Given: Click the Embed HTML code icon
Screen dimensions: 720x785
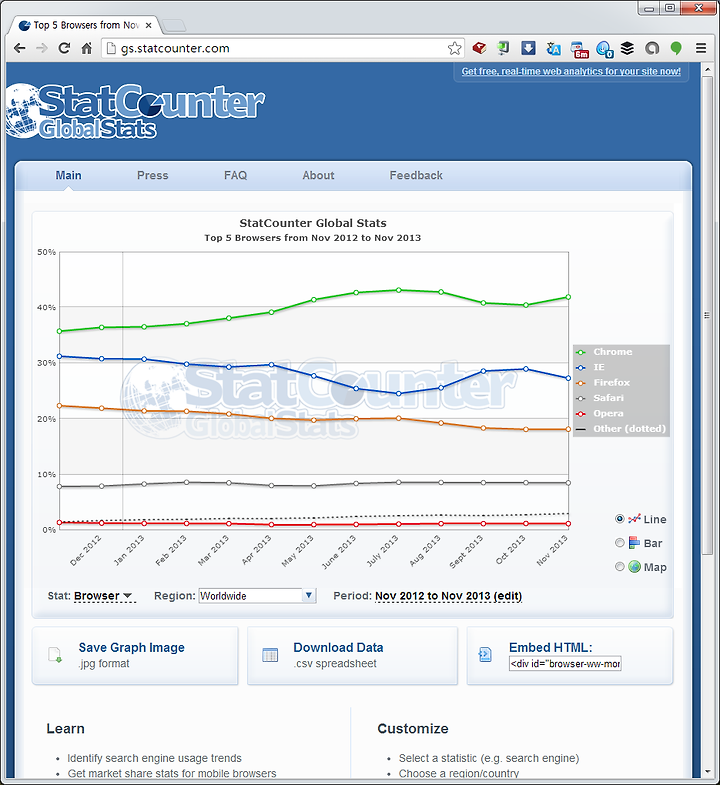Looking at the screenshot, I should click(485, 654).
